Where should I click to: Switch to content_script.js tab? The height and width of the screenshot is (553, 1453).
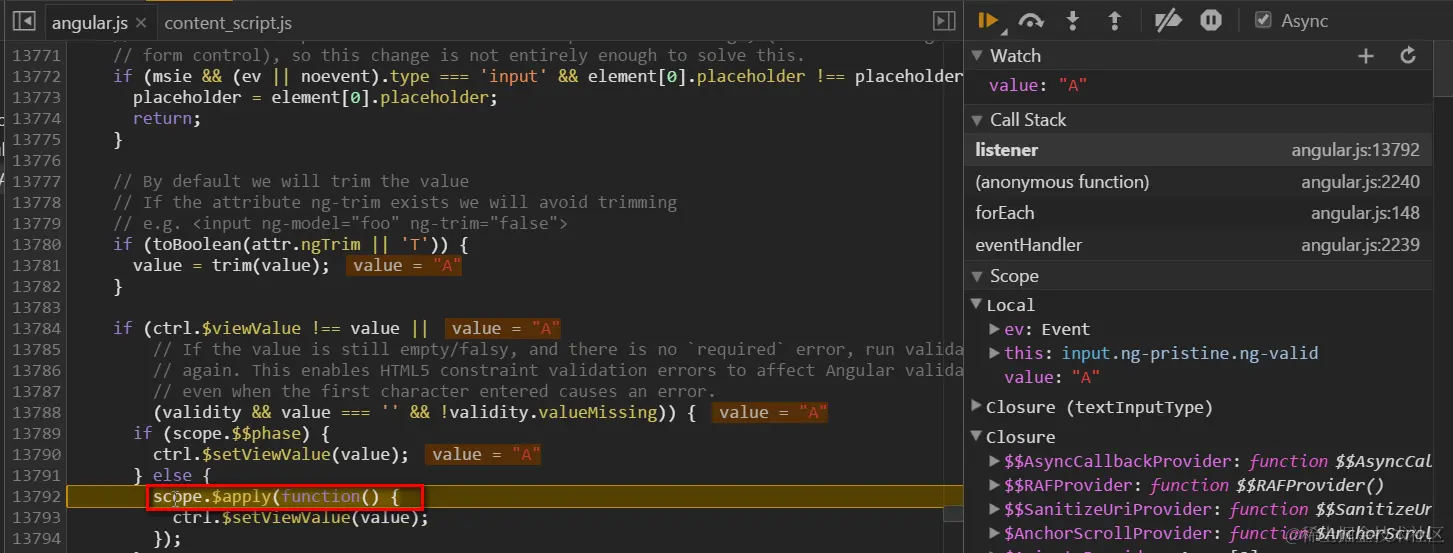228,22
